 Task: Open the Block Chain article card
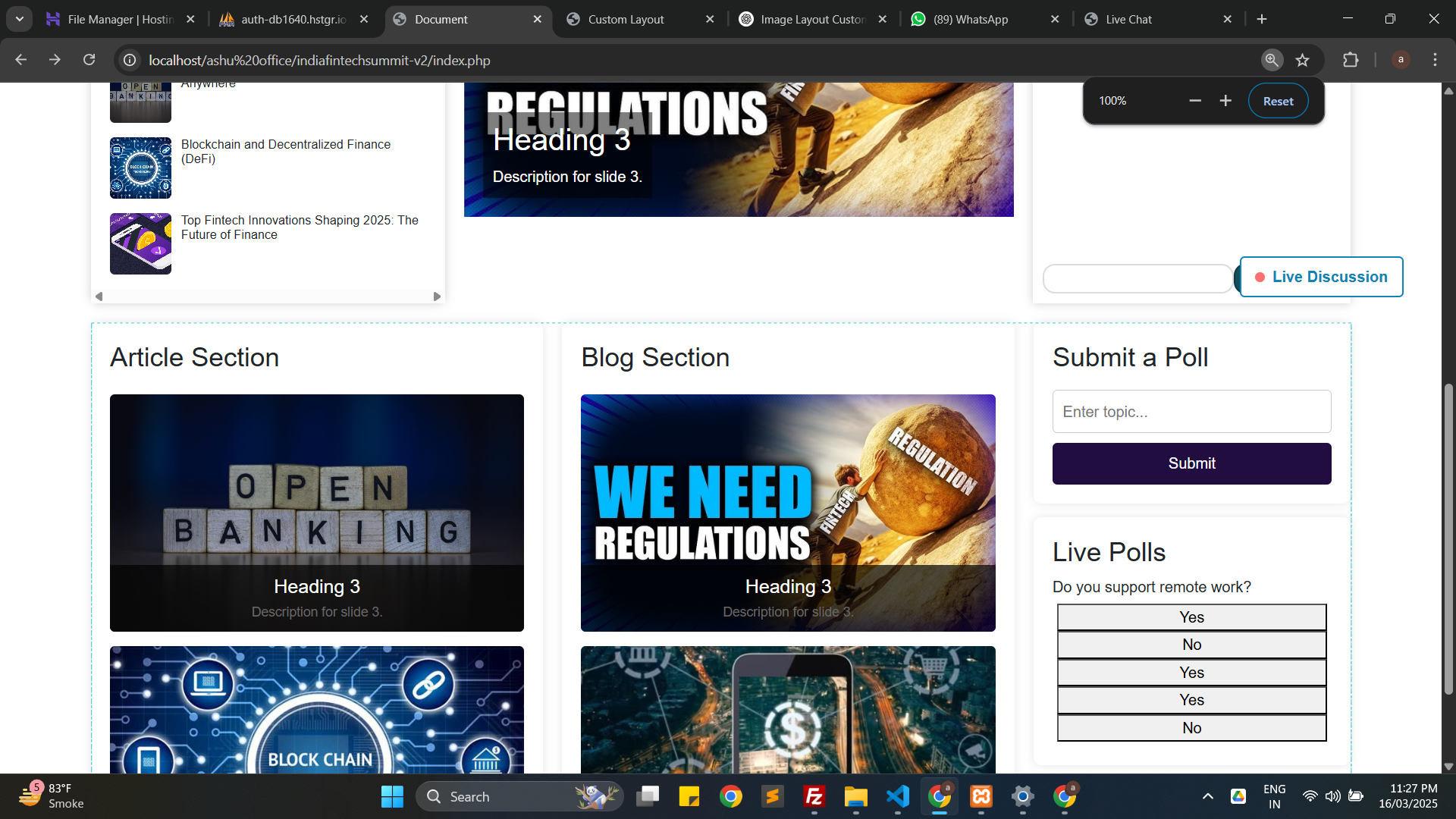pos(317,710)
